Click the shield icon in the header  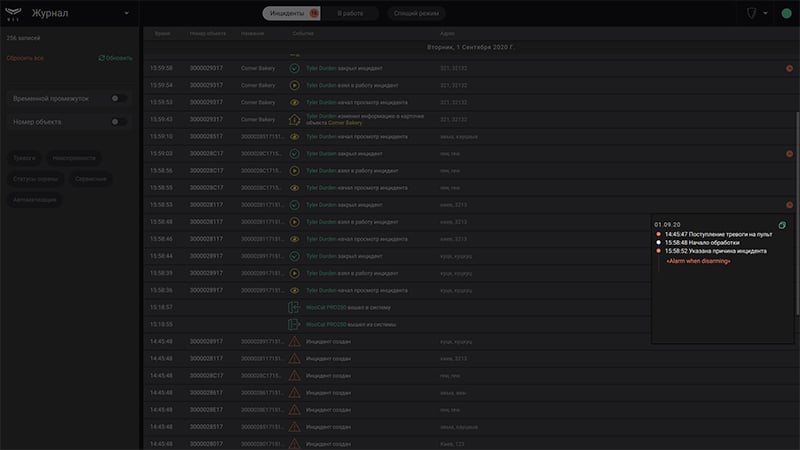(x=752, y=13)
